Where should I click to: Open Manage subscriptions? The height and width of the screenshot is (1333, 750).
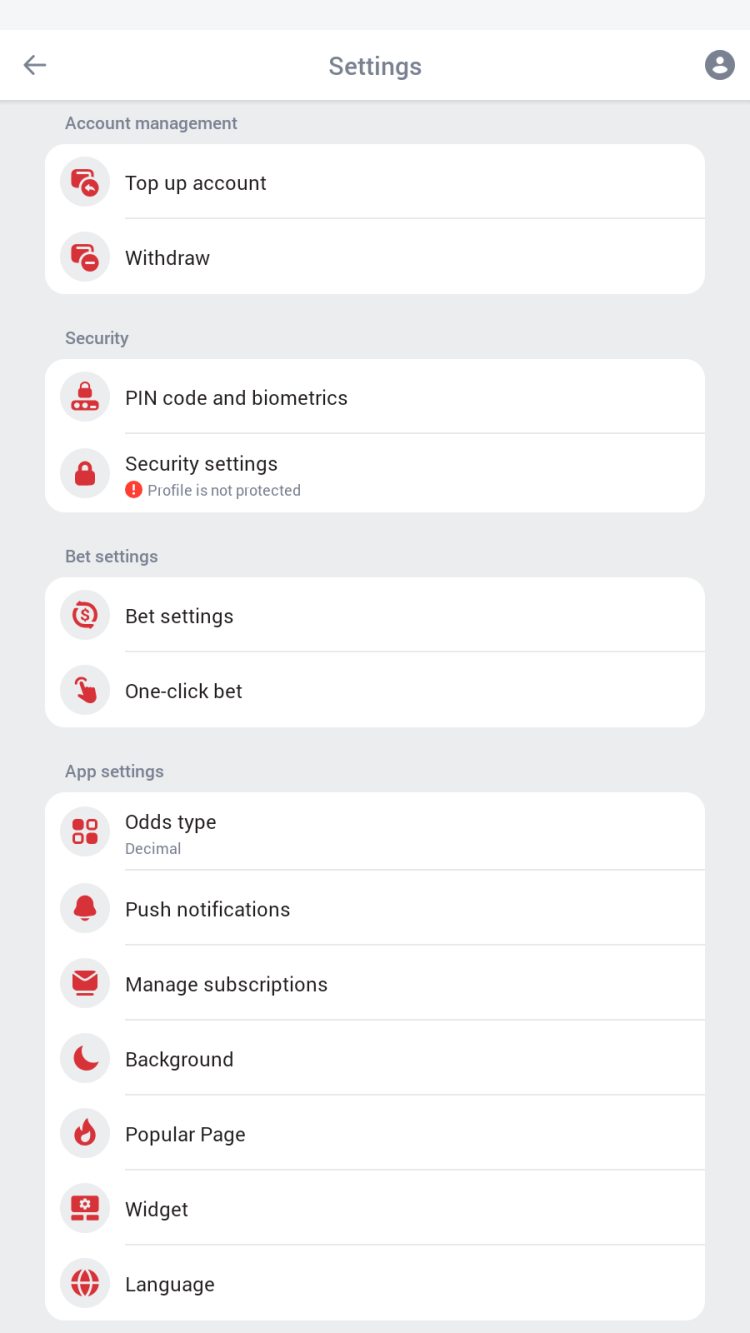tap(226, 985)
